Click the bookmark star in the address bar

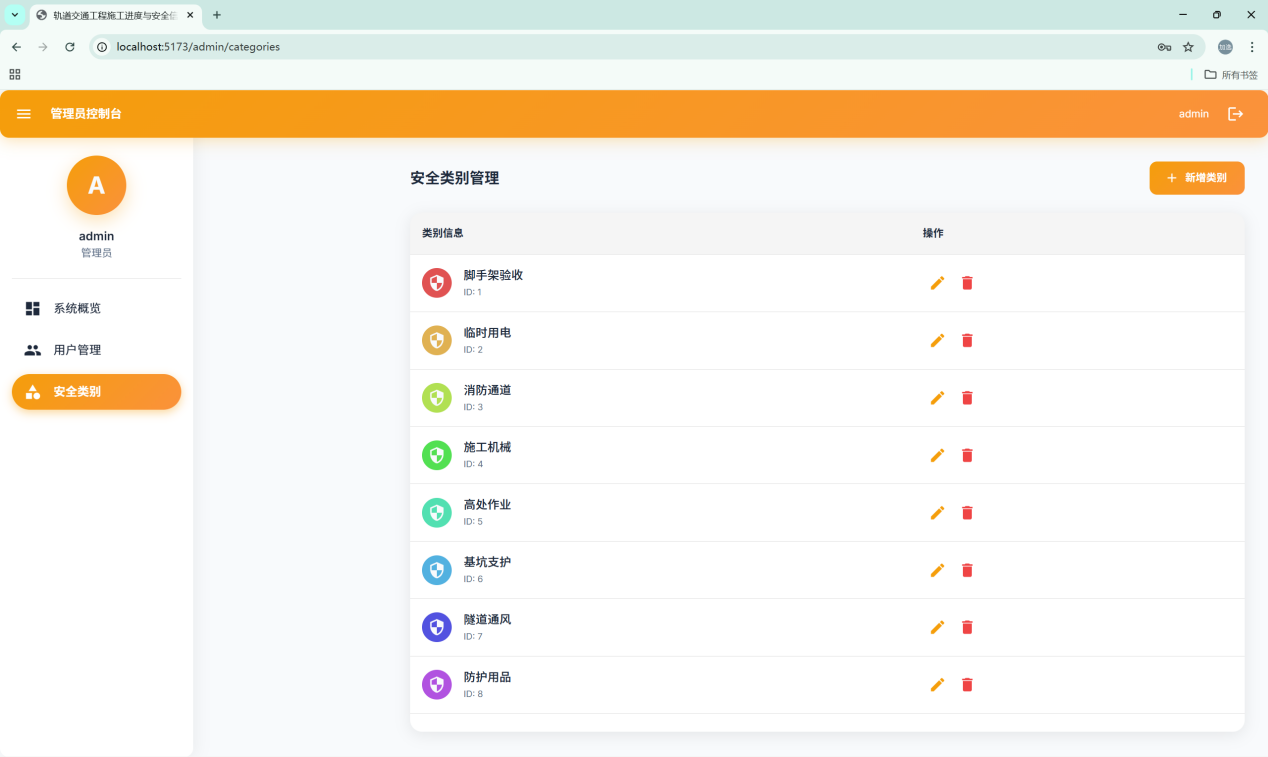point(1188,46)
